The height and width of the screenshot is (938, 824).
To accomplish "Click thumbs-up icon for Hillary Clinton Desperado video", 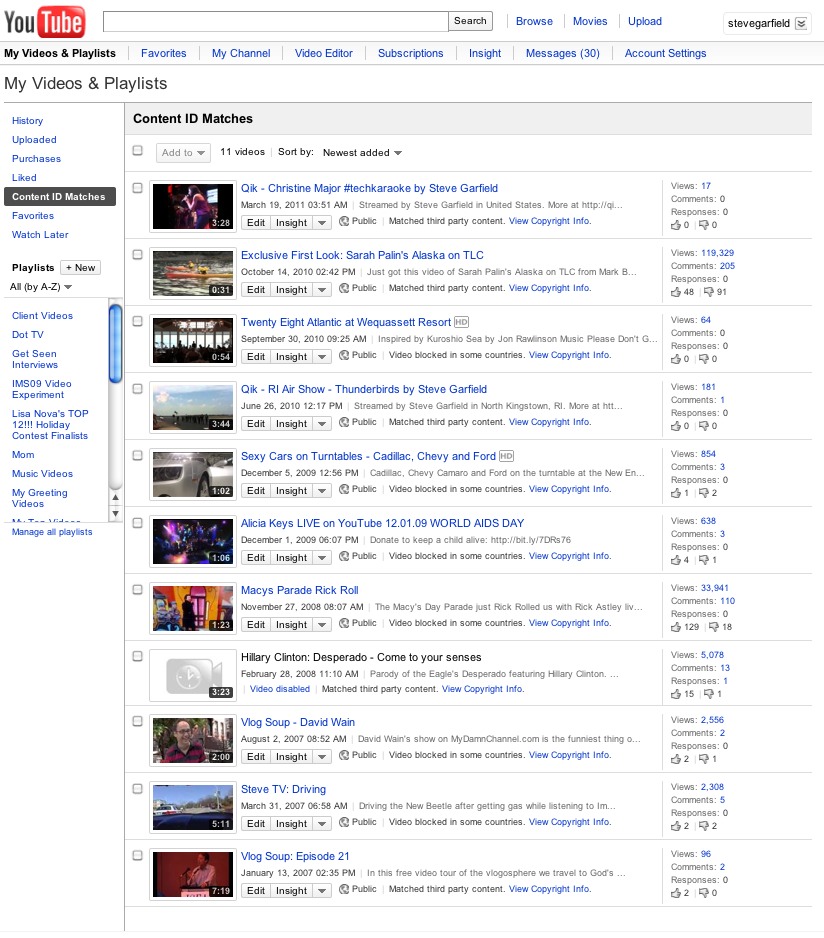I will (676, 694).
